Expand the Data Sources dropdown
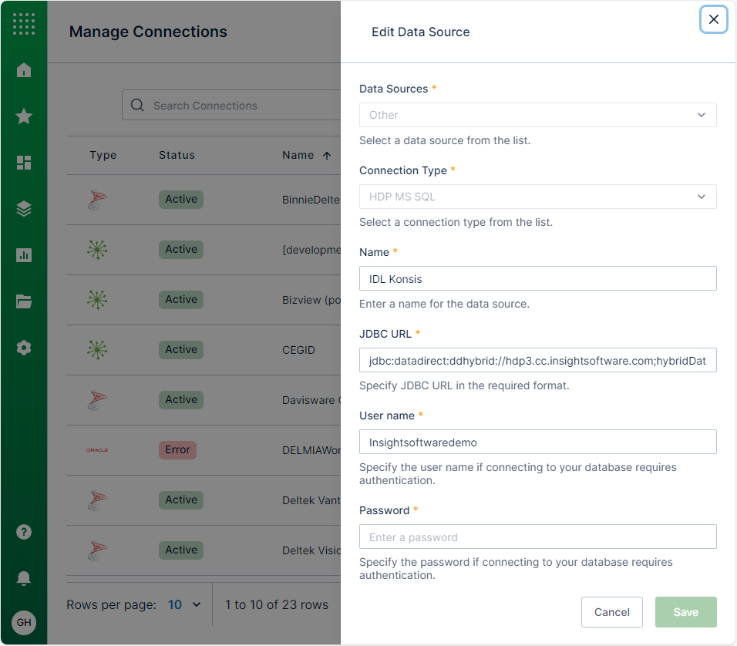 (x=538, y=115)
